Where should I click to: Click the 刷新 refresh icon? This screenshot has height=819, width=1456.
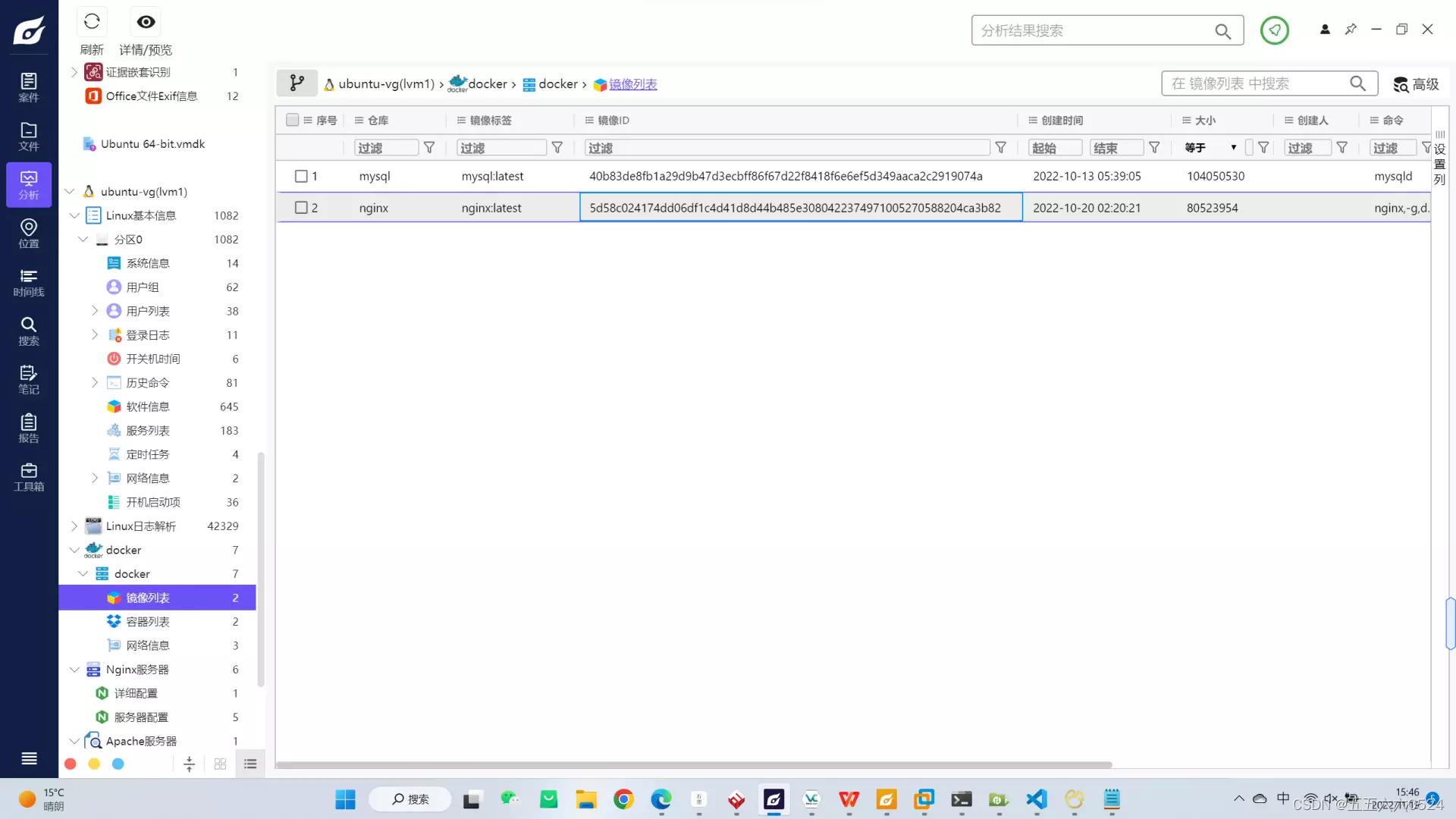tap(92, 22)
